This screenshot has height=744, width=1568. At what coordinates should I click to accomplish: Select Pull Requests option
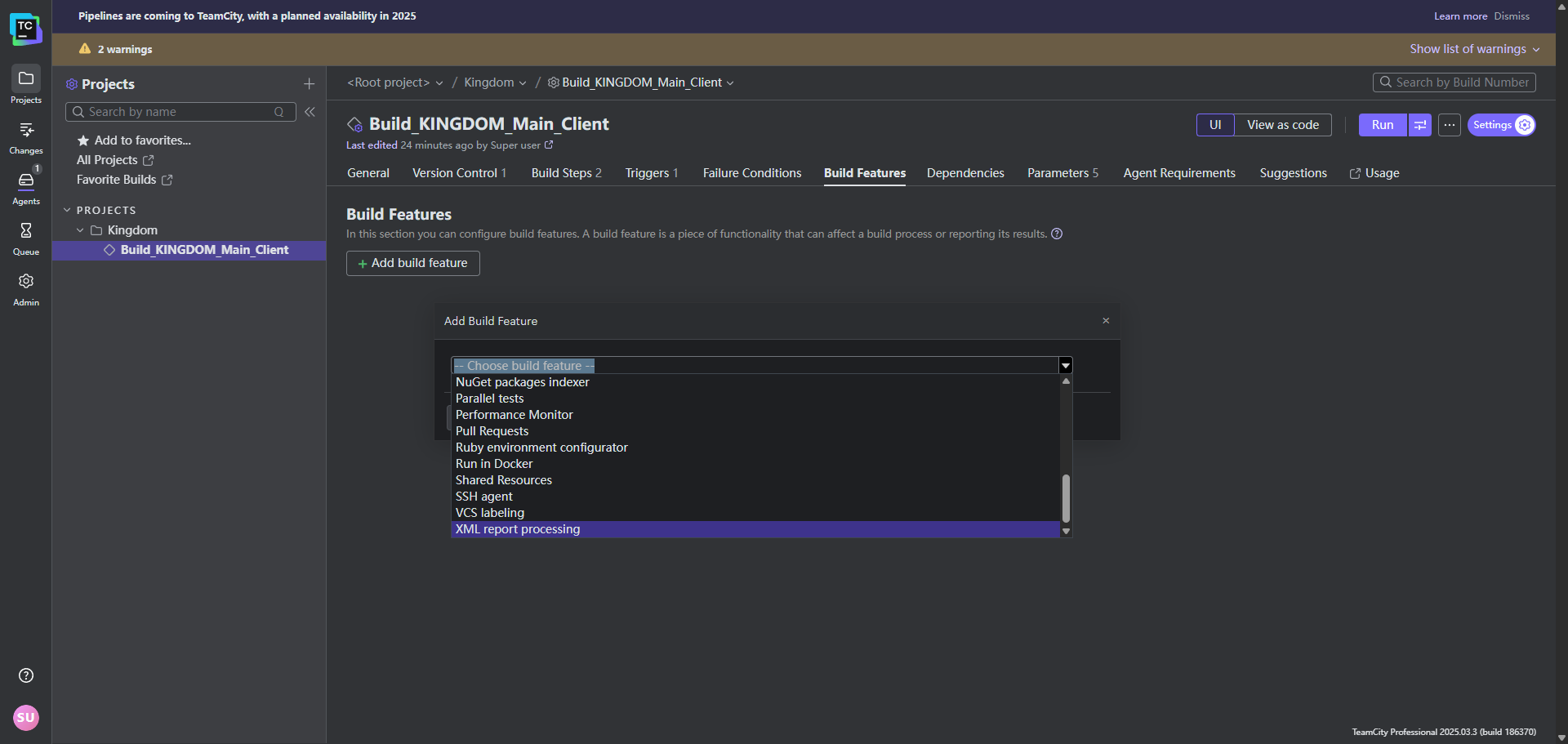click(755, 431)
